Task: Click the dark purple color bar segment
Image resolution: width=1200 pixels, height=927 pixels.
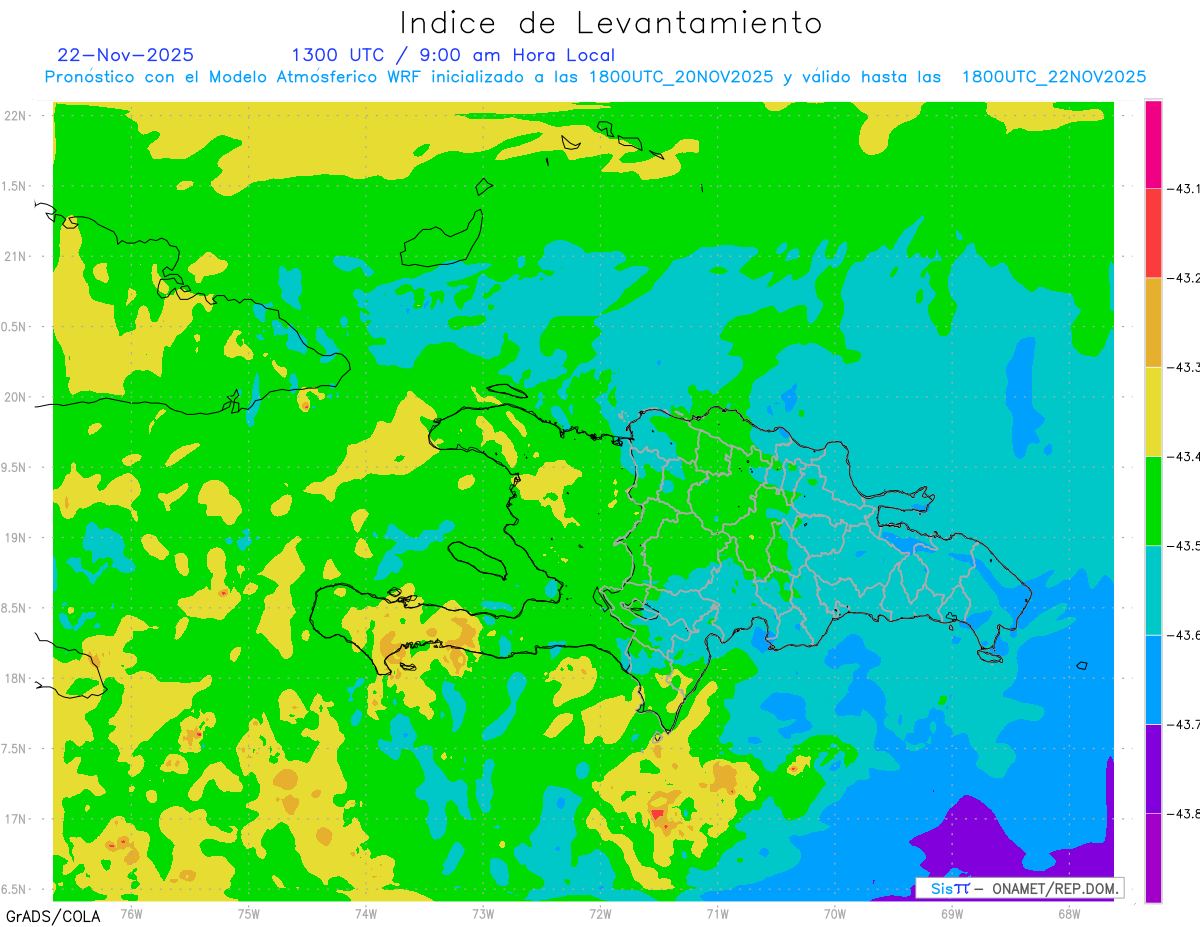Action: point(1153,768)
